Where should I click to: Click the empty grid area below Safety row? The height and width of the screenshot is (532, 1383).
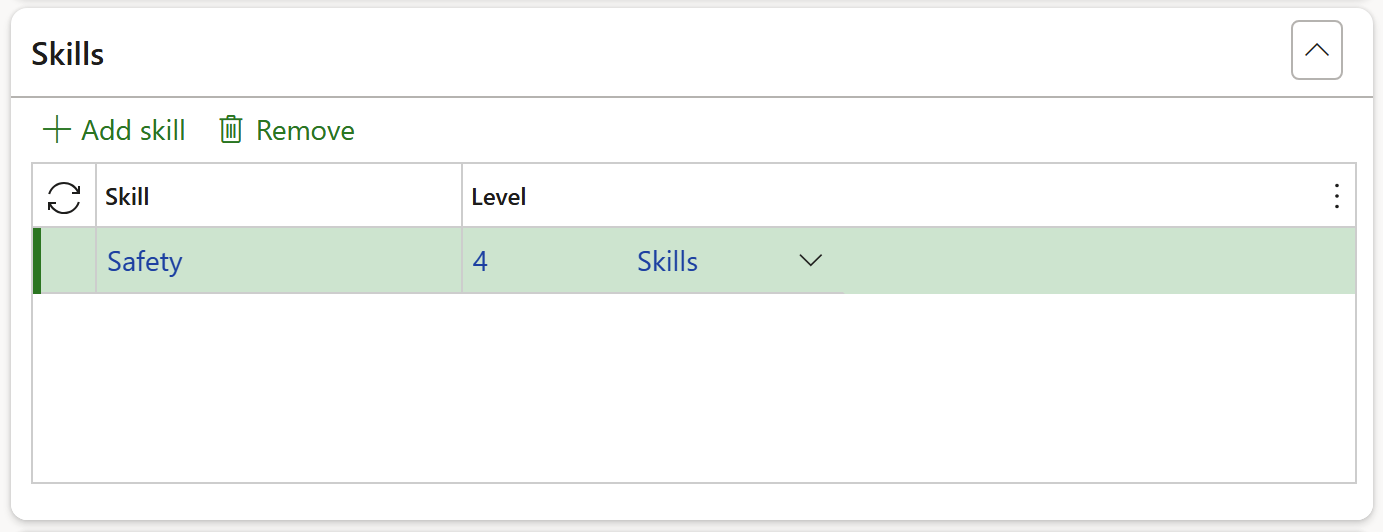click(x=694, y=388)
